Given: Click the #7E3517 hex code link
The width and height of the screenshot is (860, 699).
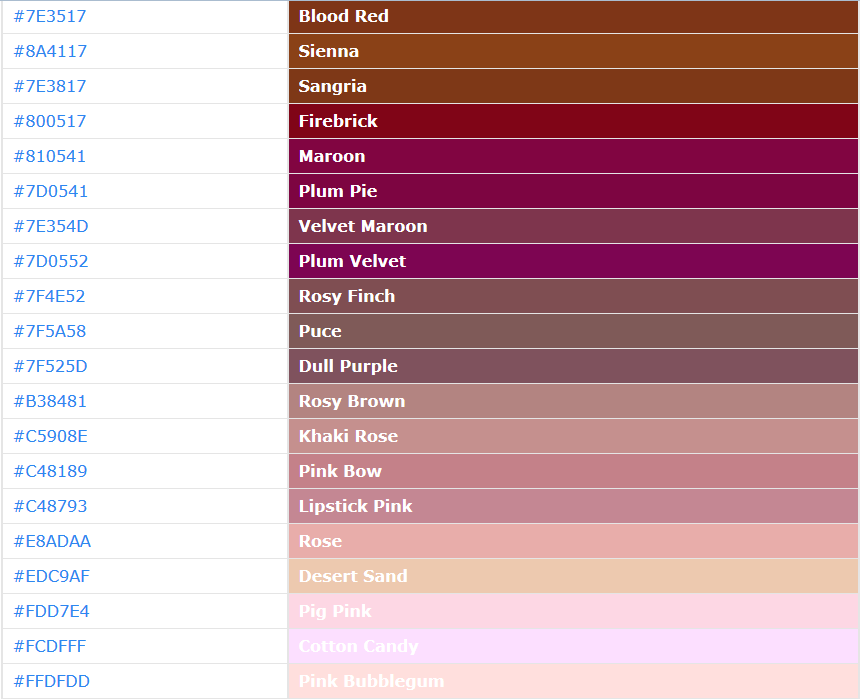Looking at the screenshot, I should pyautogui.click(x=45, y=16).
